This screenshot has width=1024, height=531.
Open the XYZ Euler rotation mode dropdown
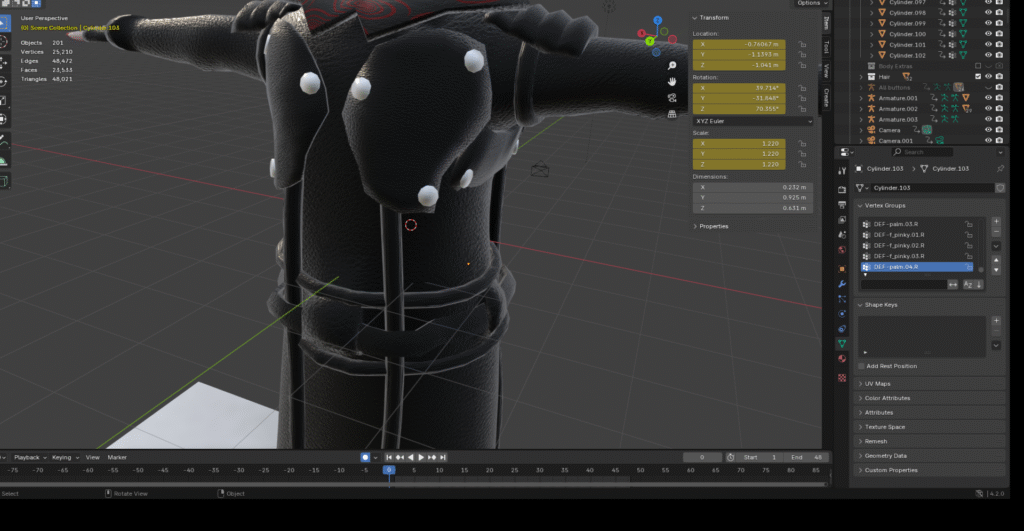(x=753, y=121)
